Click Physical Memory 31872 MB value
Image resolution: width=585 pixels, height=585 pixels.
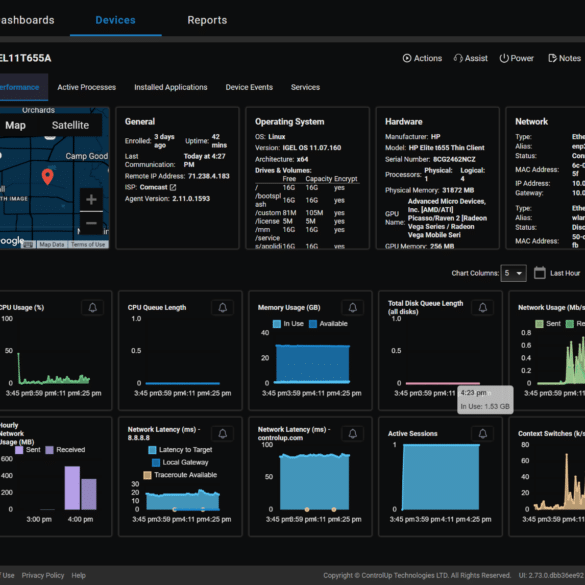pos(458,190)
